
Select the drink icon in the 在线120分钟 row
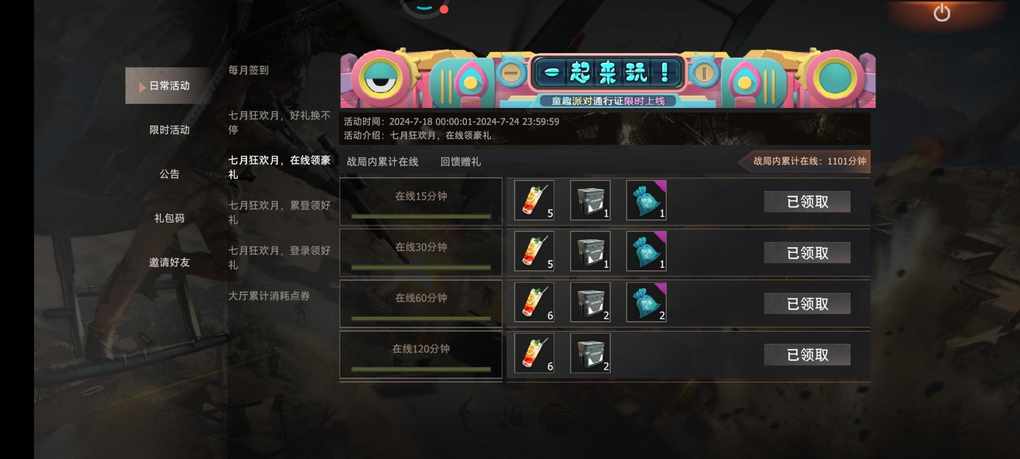(534, 353)
